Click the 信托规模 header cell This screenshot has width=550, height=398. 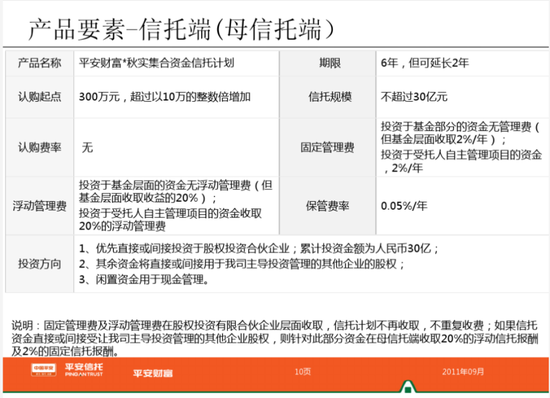pyautogui.click(x=328, y=97)
